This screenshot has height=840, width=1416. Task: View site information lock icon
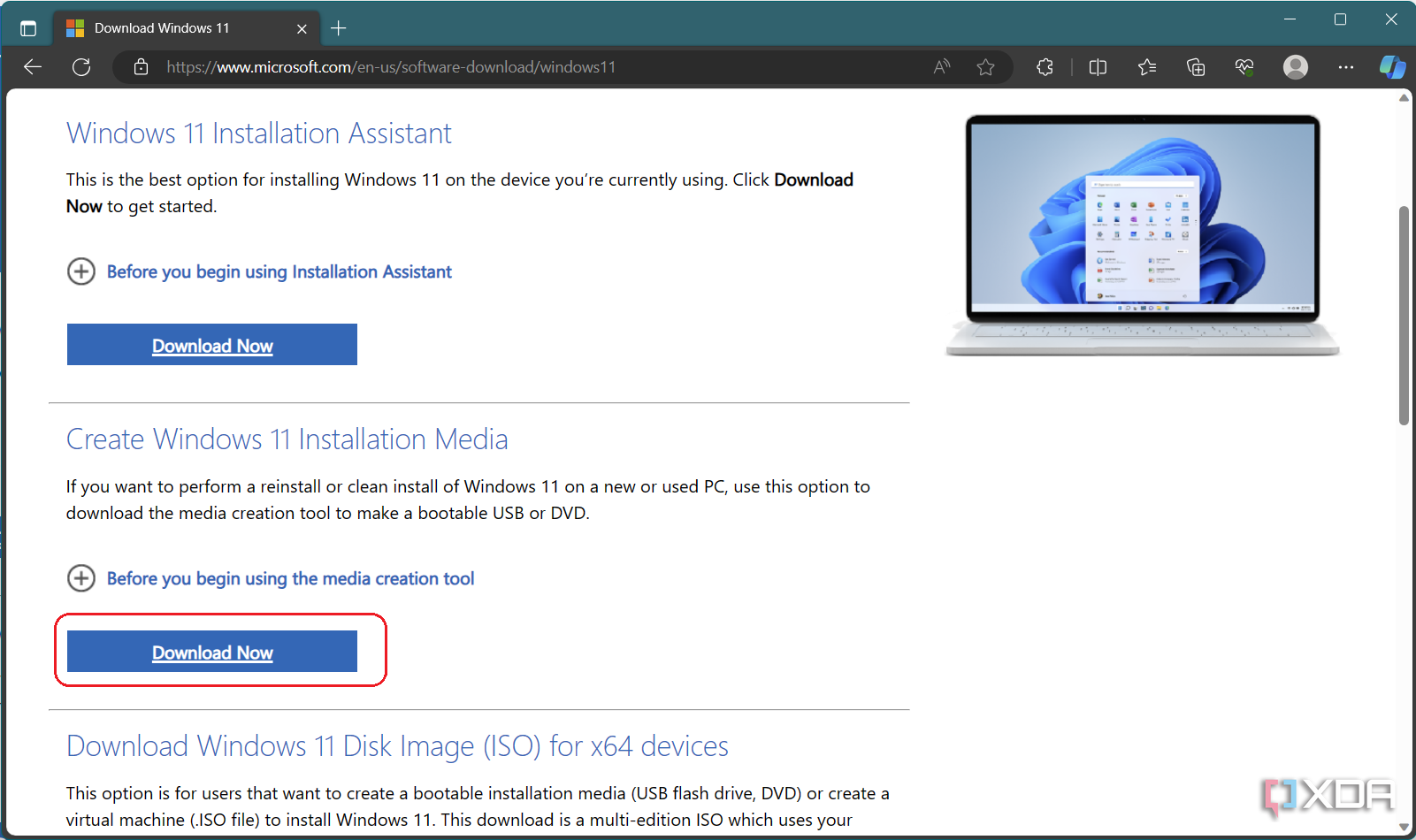pos(141,67)
